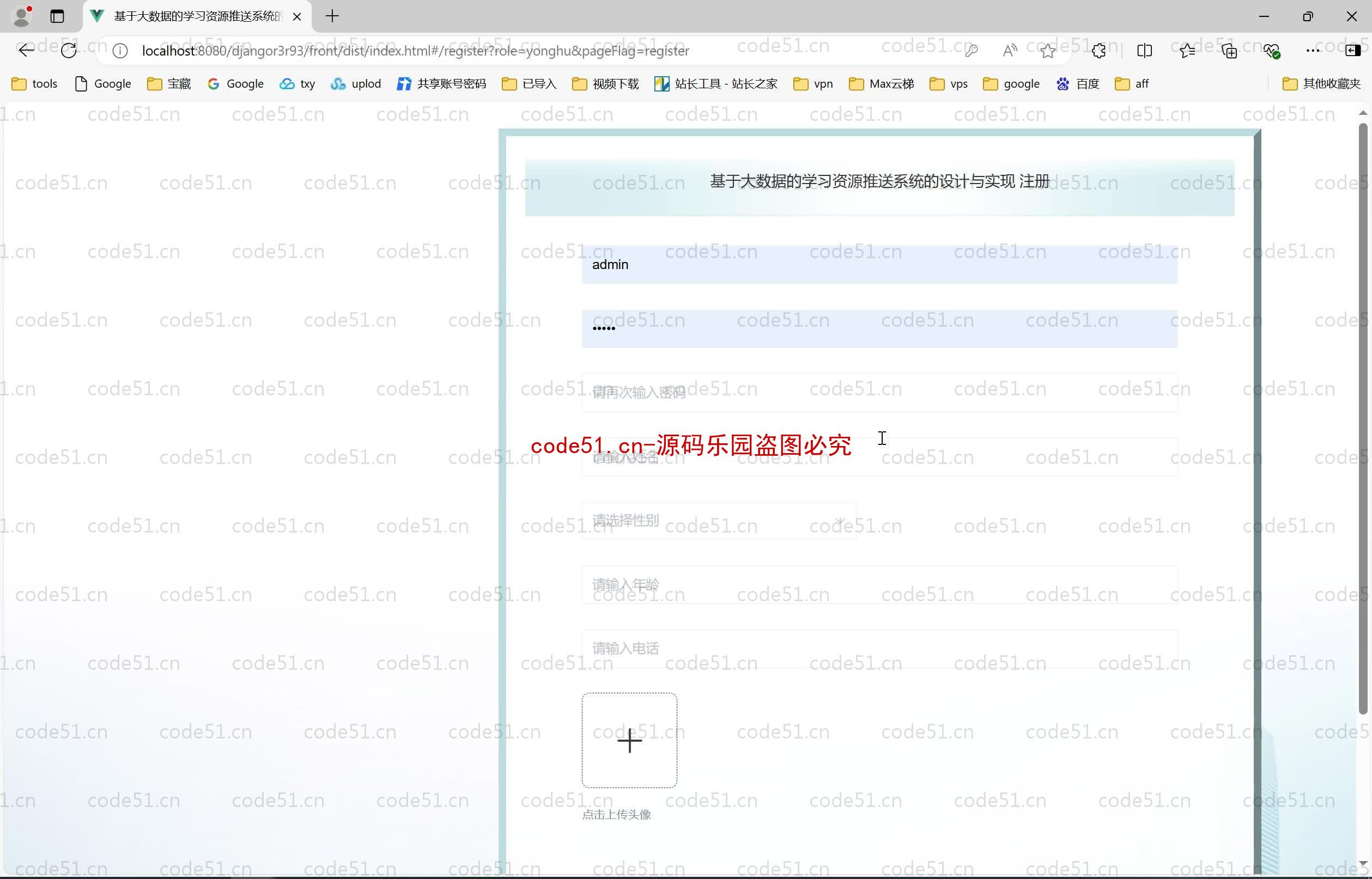The width and height of the screenshot is (1372, 879).
Task: Open collections icon
Action: point(1229,51)
